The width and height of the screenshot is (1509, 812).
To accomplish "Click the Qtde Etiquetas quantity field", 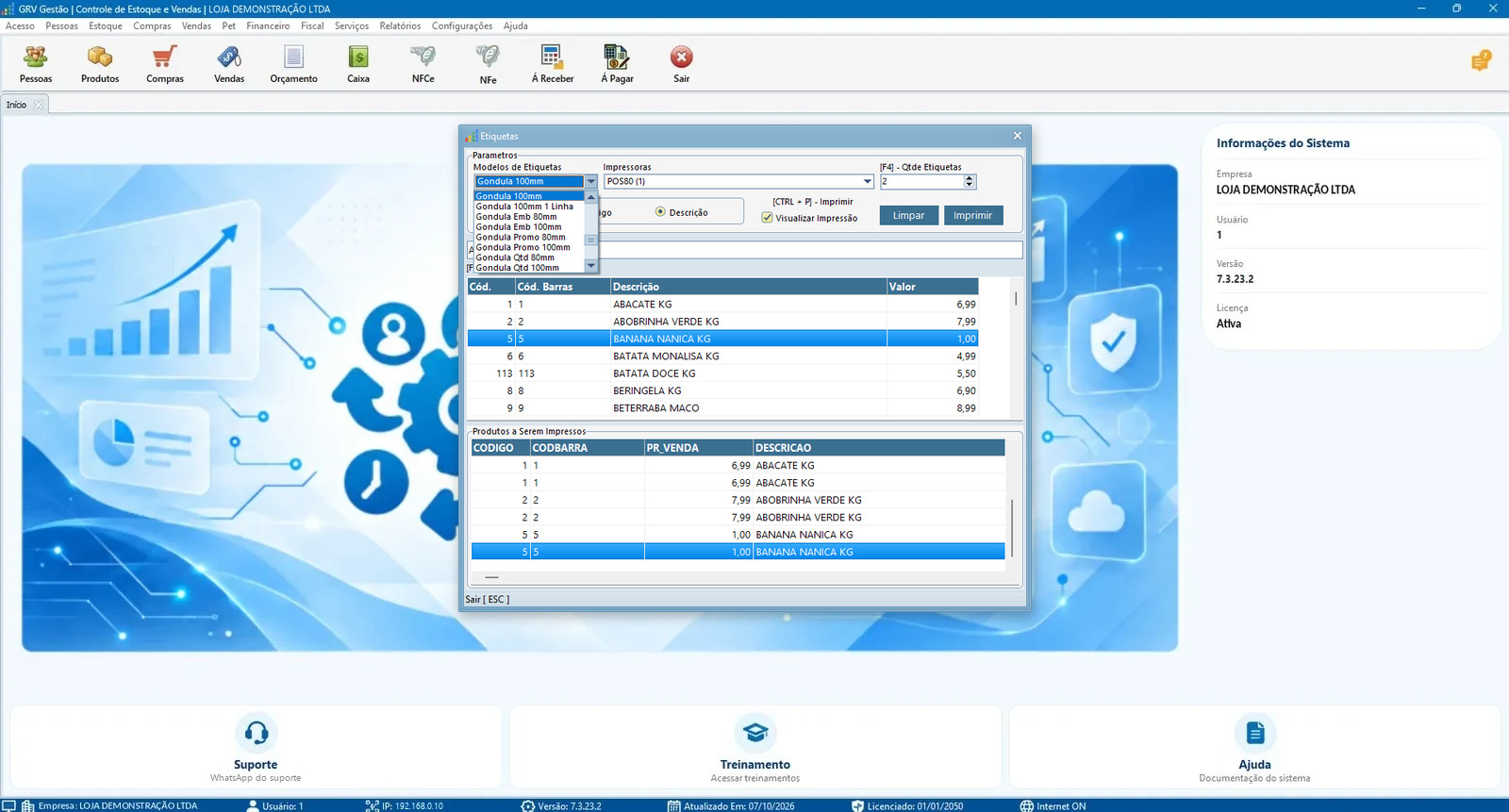I will (921, 181).
